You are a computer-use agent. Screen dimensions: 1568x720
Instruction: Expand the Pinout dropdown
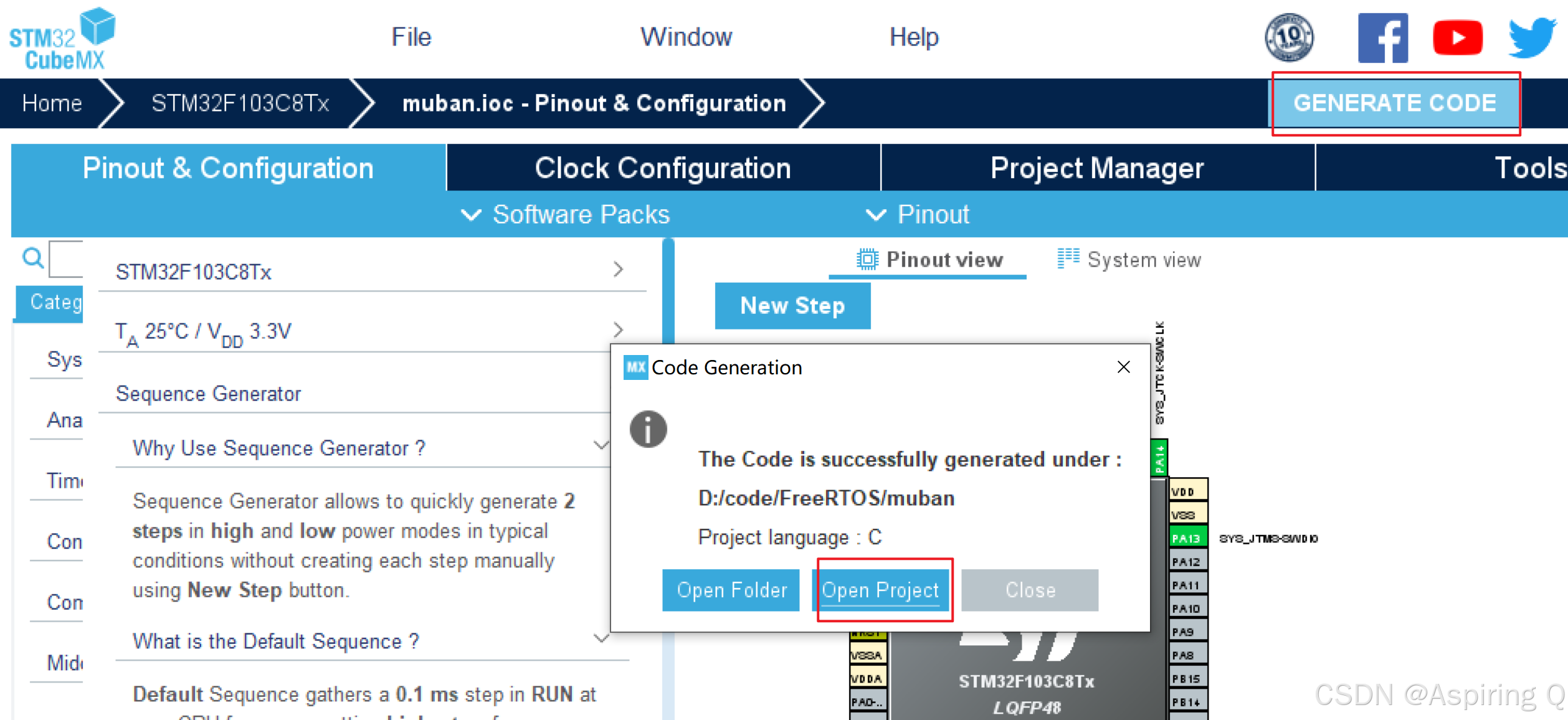(x=918, y=214)
